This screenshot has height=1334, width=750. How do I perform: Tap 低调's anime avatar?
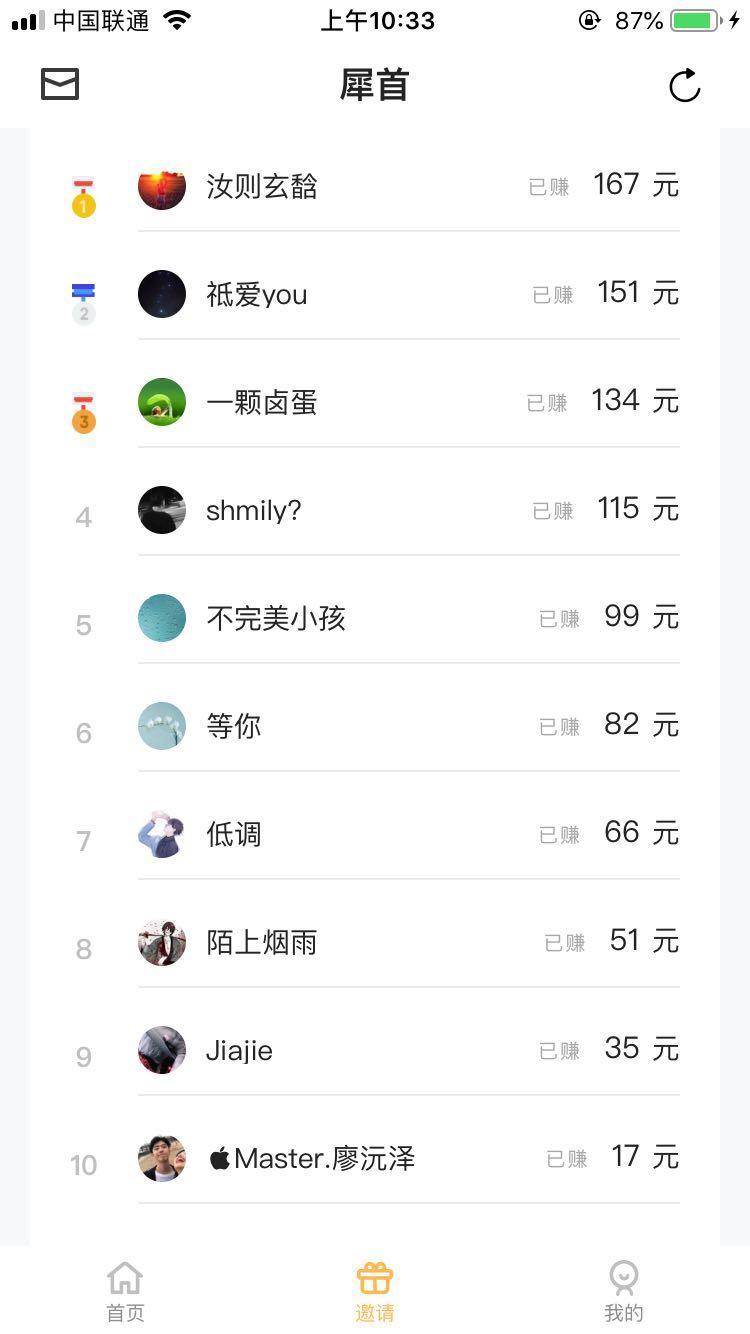point(162,834)
